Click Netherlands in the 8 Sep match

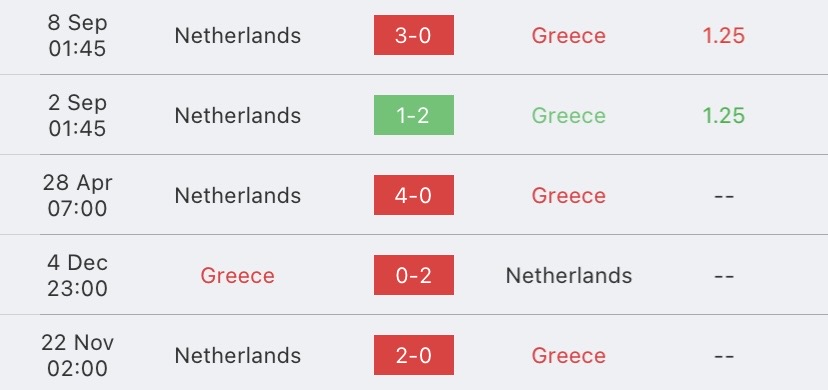click(238, 35)
